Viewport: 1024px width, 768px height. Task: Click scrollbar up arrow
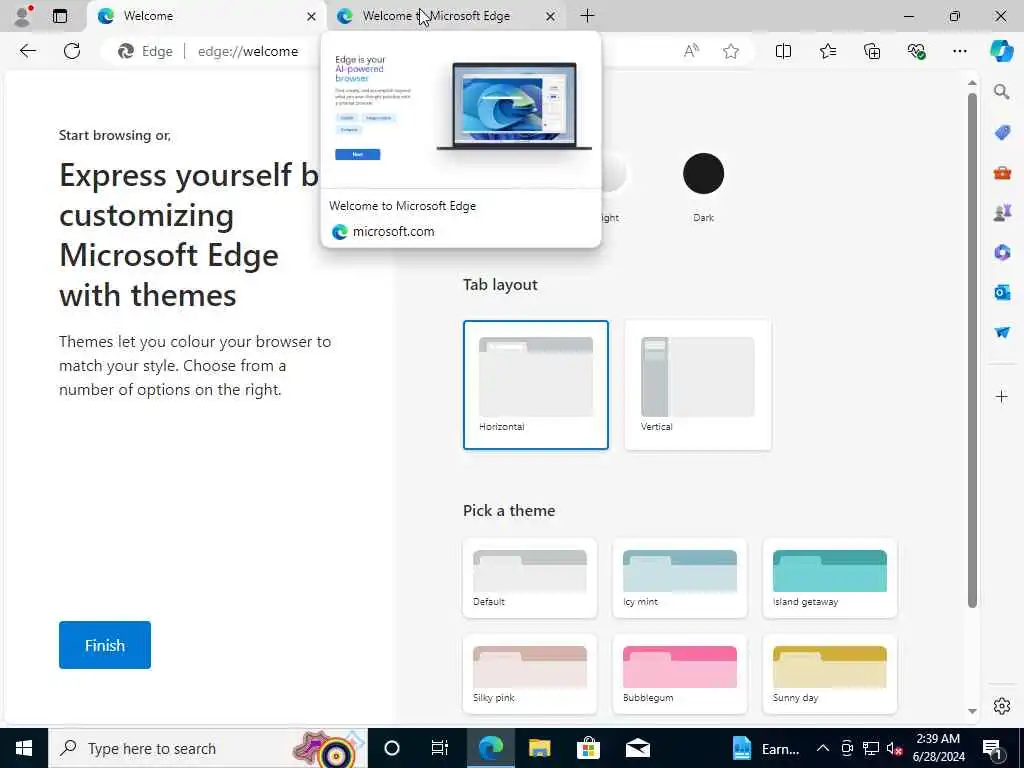pyautogui.click(x=972, y=83)
